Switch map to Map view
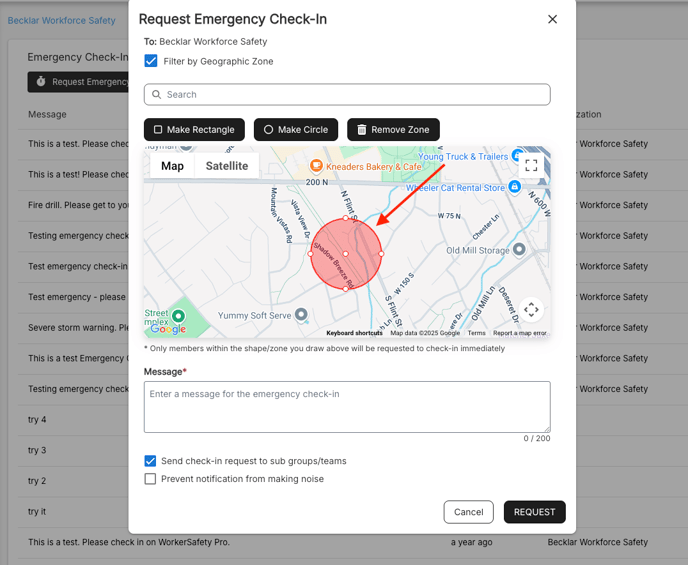The height and width of the screenshot is (565, 688). (172, 166)
